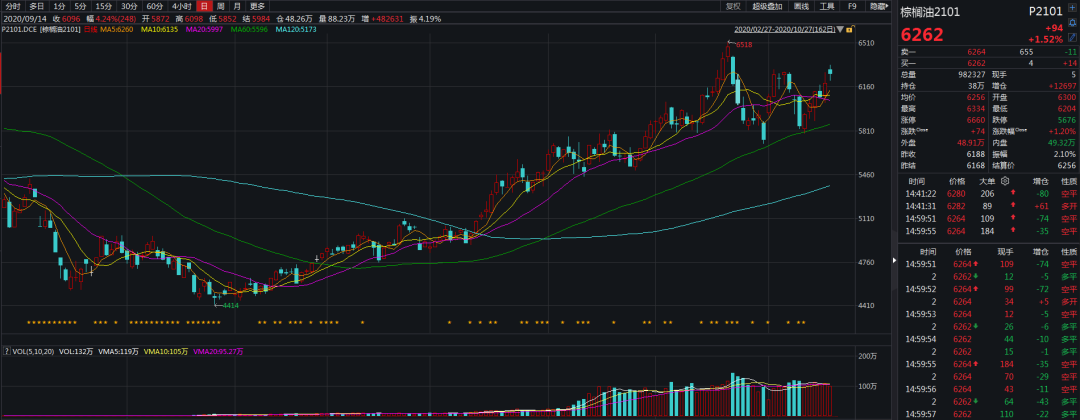Screen dimensions: 1080x420
Task: Set a price alert with bell icon
Action: pos(1074,25)
